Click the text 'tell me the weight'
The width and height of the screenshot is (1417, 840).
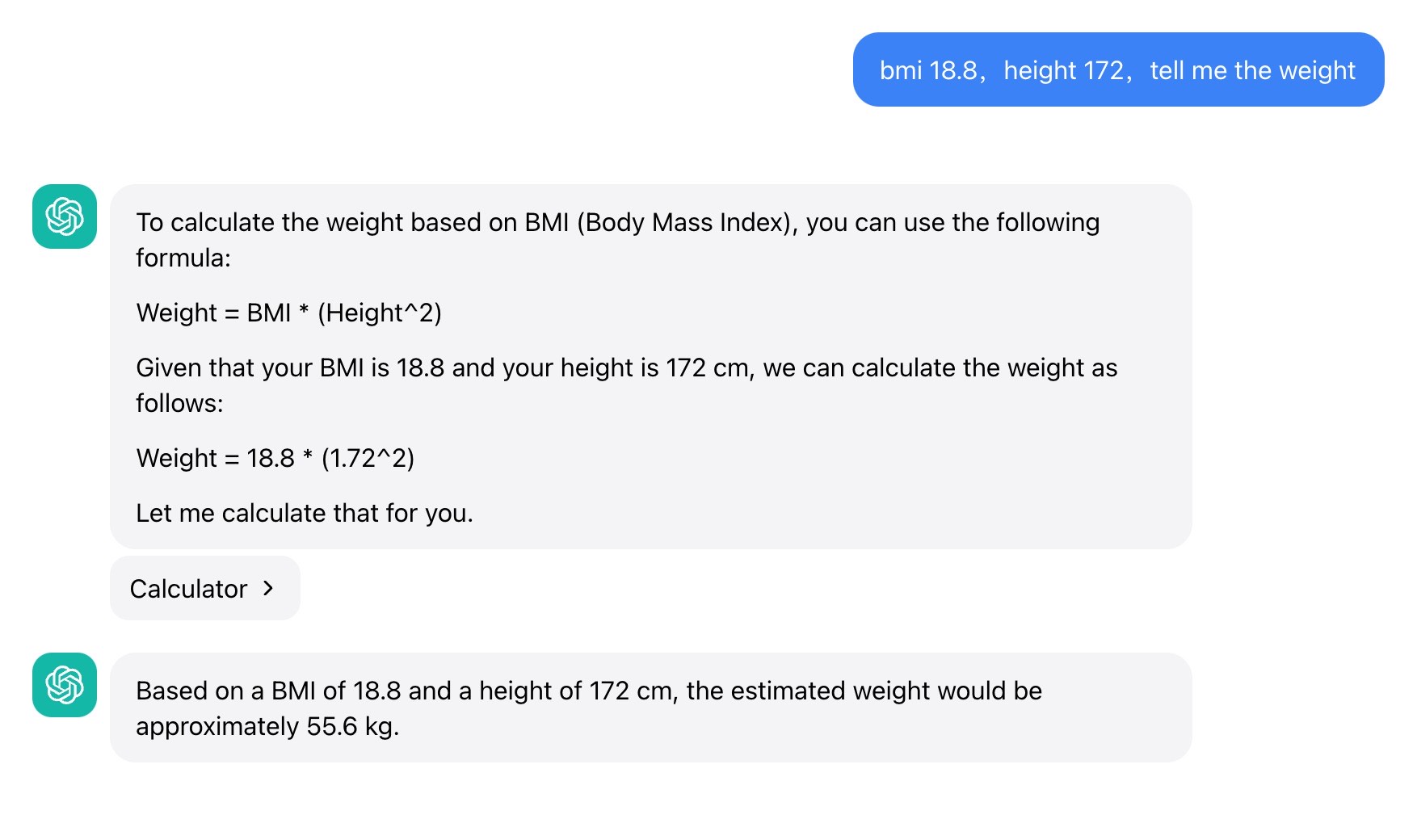tap(1252, 70)
